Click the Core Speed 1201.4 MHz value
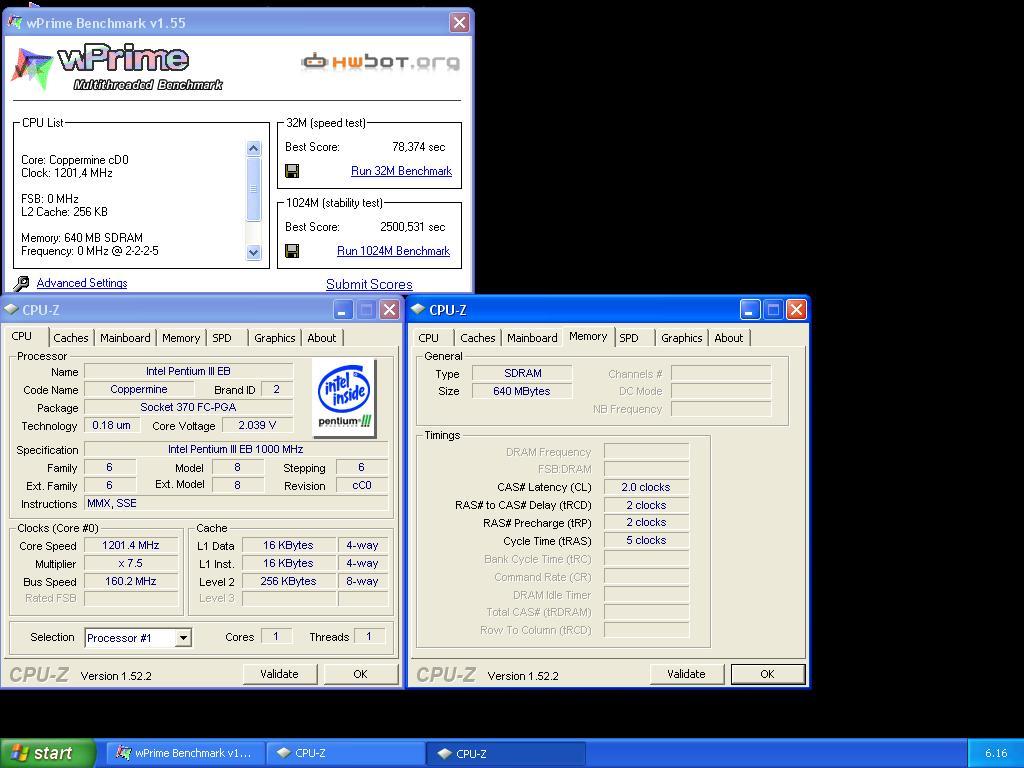This screenshot has height=768, width=1024. click(131, 545)
